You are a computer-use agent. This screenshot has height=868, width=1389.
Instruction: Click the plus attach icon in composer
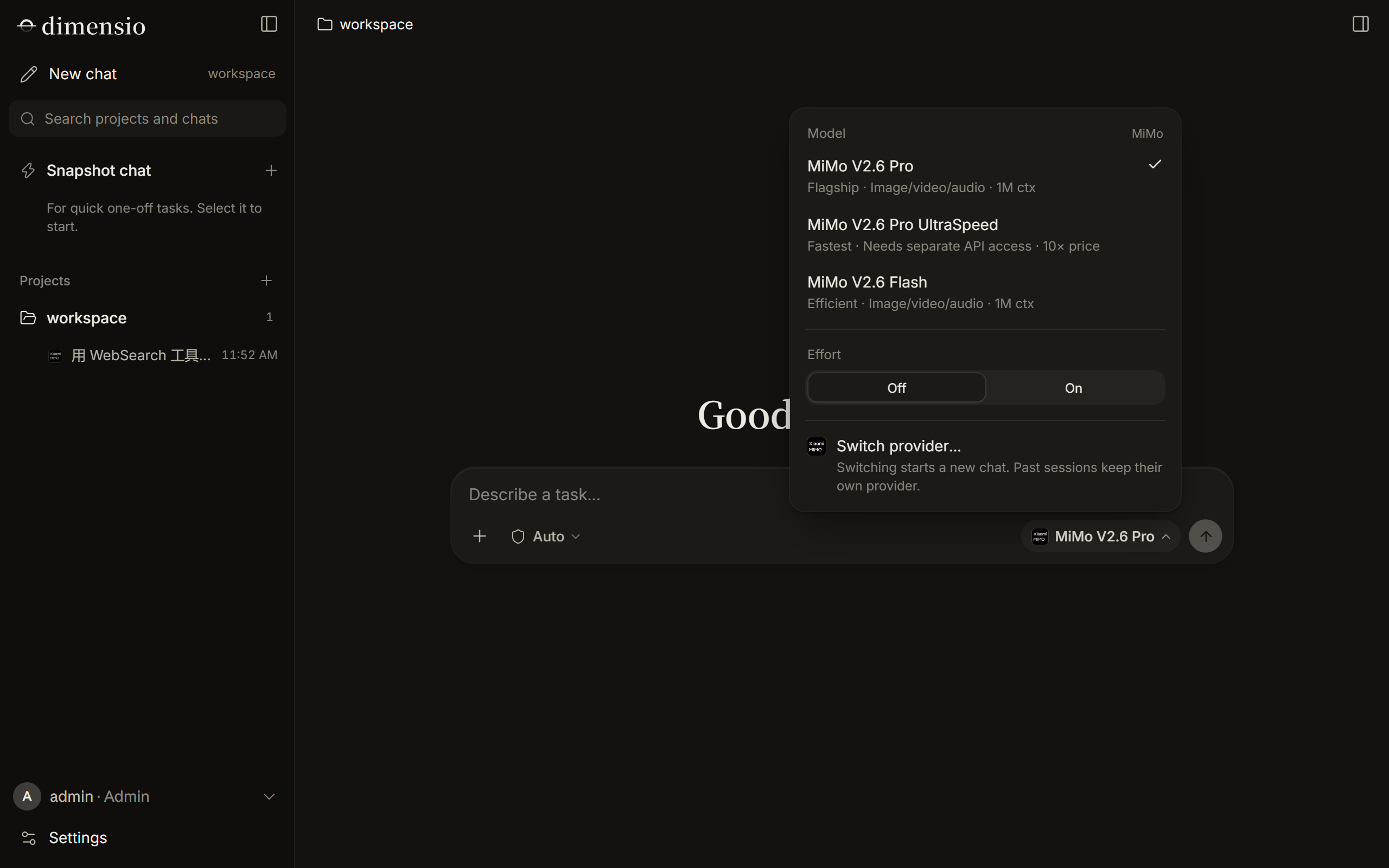[479, 536]
